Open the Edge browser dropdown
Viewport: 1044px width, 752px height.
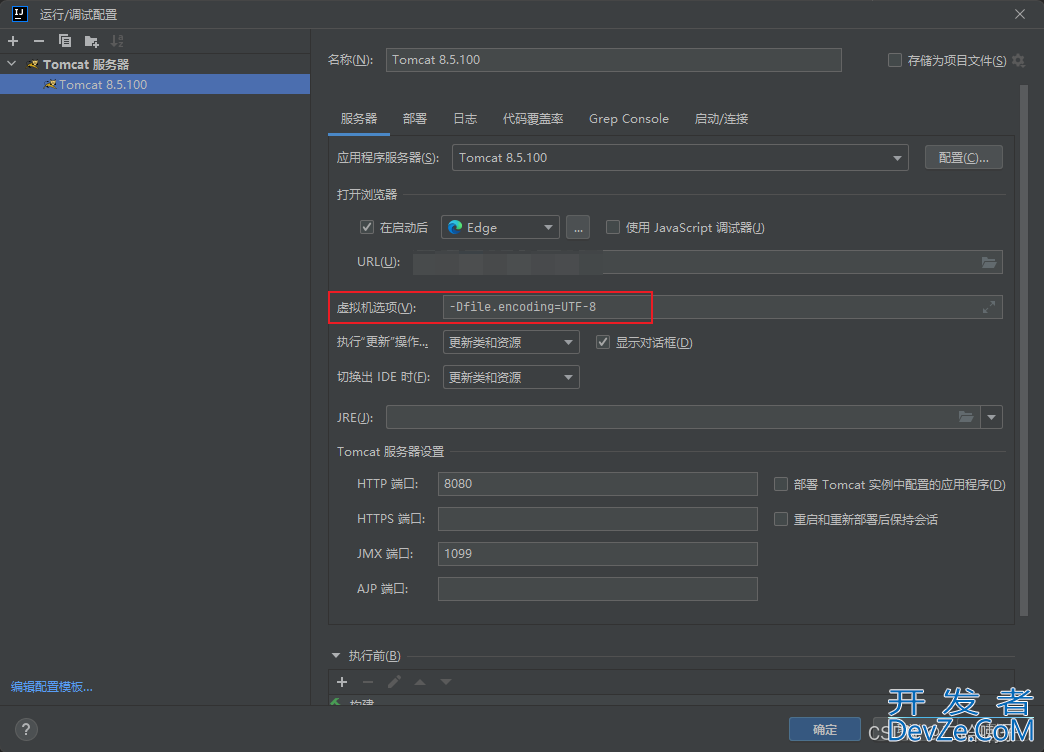500,227
